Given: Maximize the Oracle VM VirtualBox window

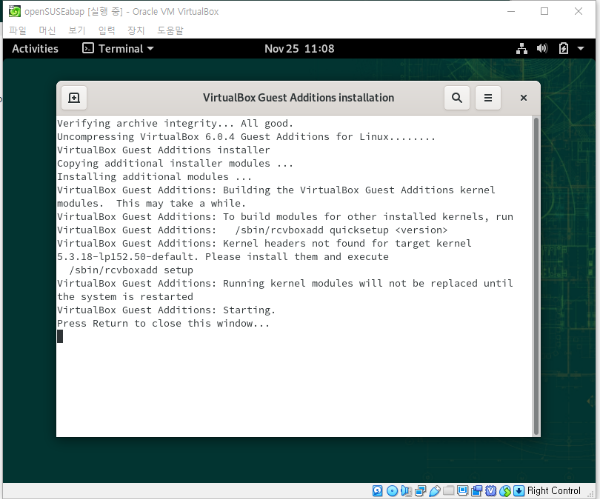Looking at the screenshot, I should pyautogui.click(x=544, y=11).
